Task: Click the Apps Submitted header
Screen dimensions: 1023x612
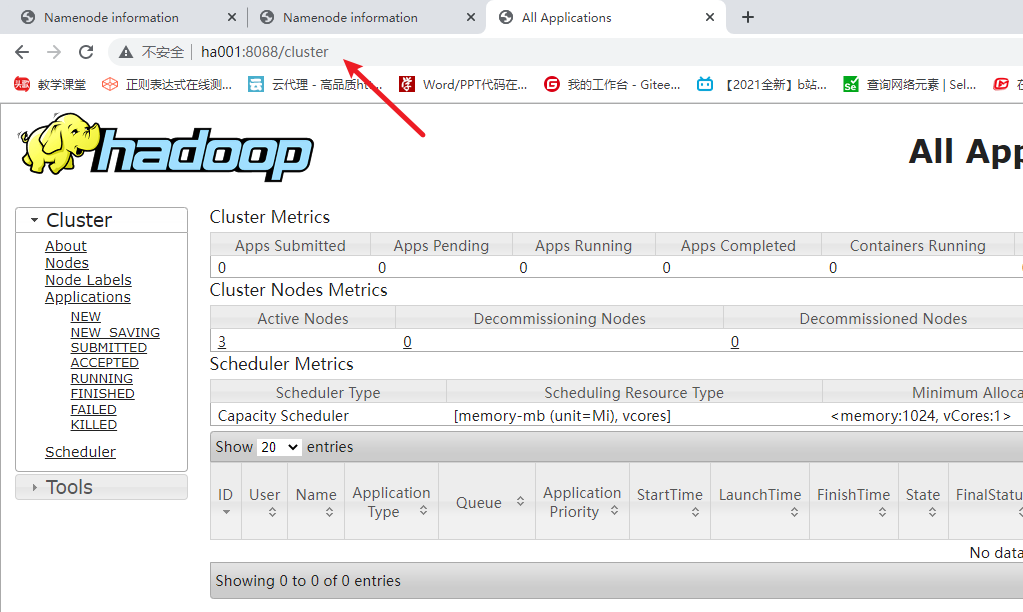Action: [290, 245]
